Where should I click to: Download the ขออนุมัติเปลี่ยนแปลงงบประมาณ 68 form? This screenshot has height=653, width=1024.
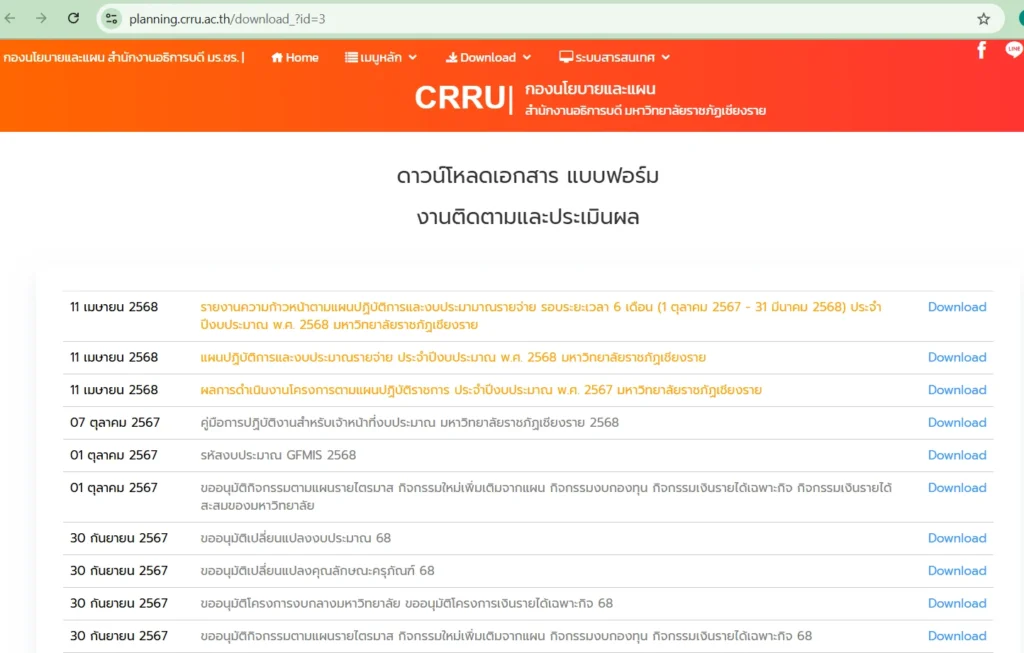(957, 538)
